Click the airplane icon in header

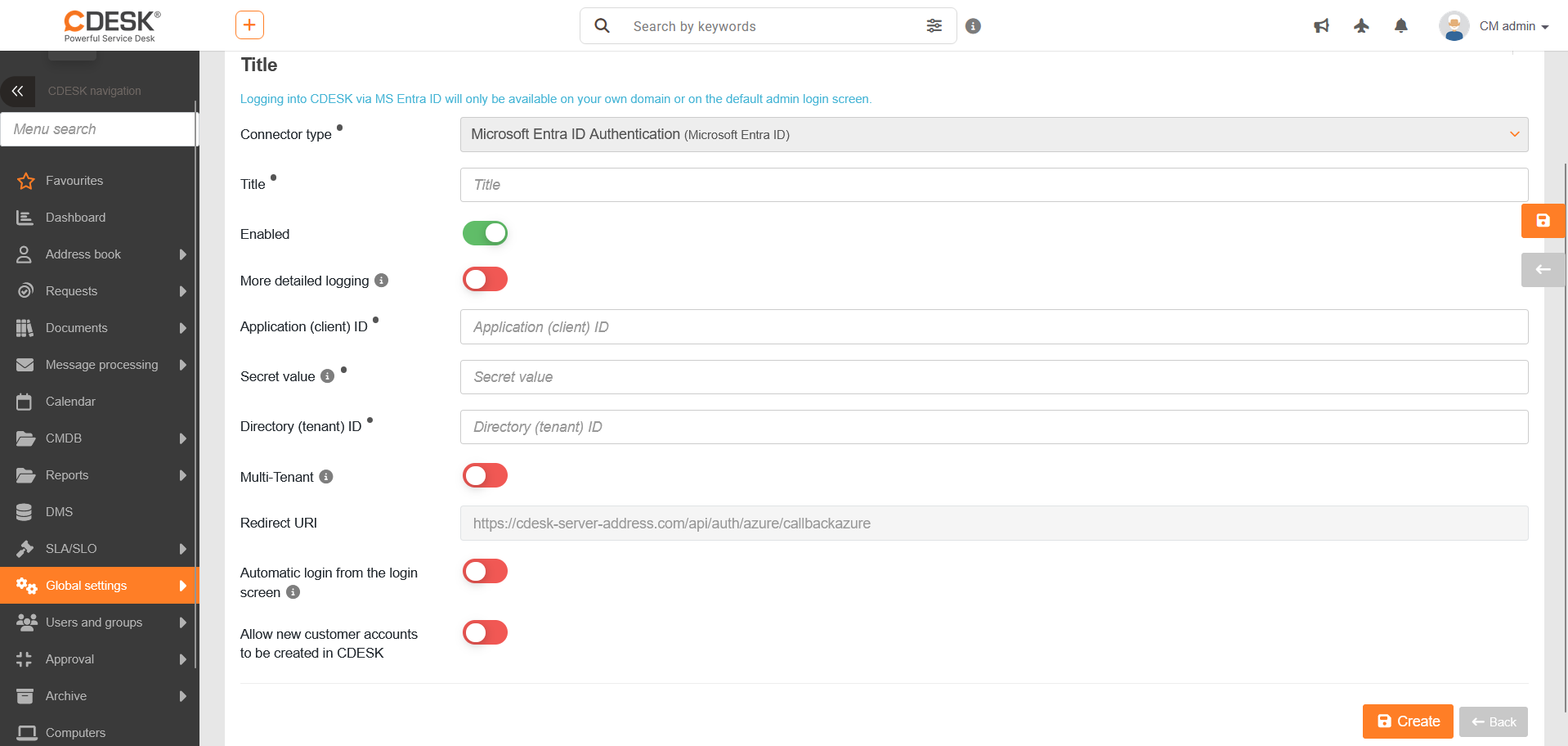[x=1361, y=26]
